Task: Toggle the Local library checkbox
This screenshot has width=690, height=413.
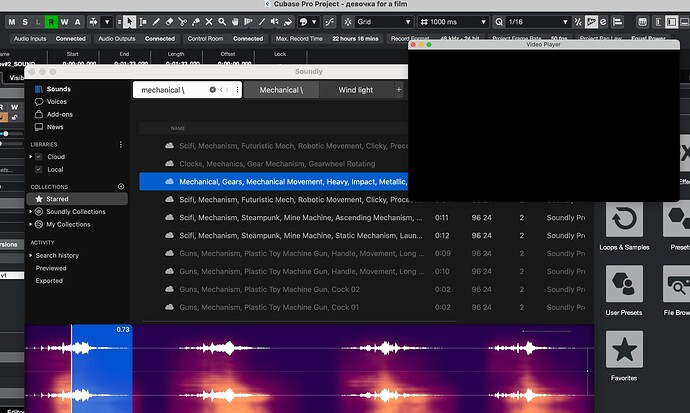Action: pyautogui.click(x=39, y=169)
